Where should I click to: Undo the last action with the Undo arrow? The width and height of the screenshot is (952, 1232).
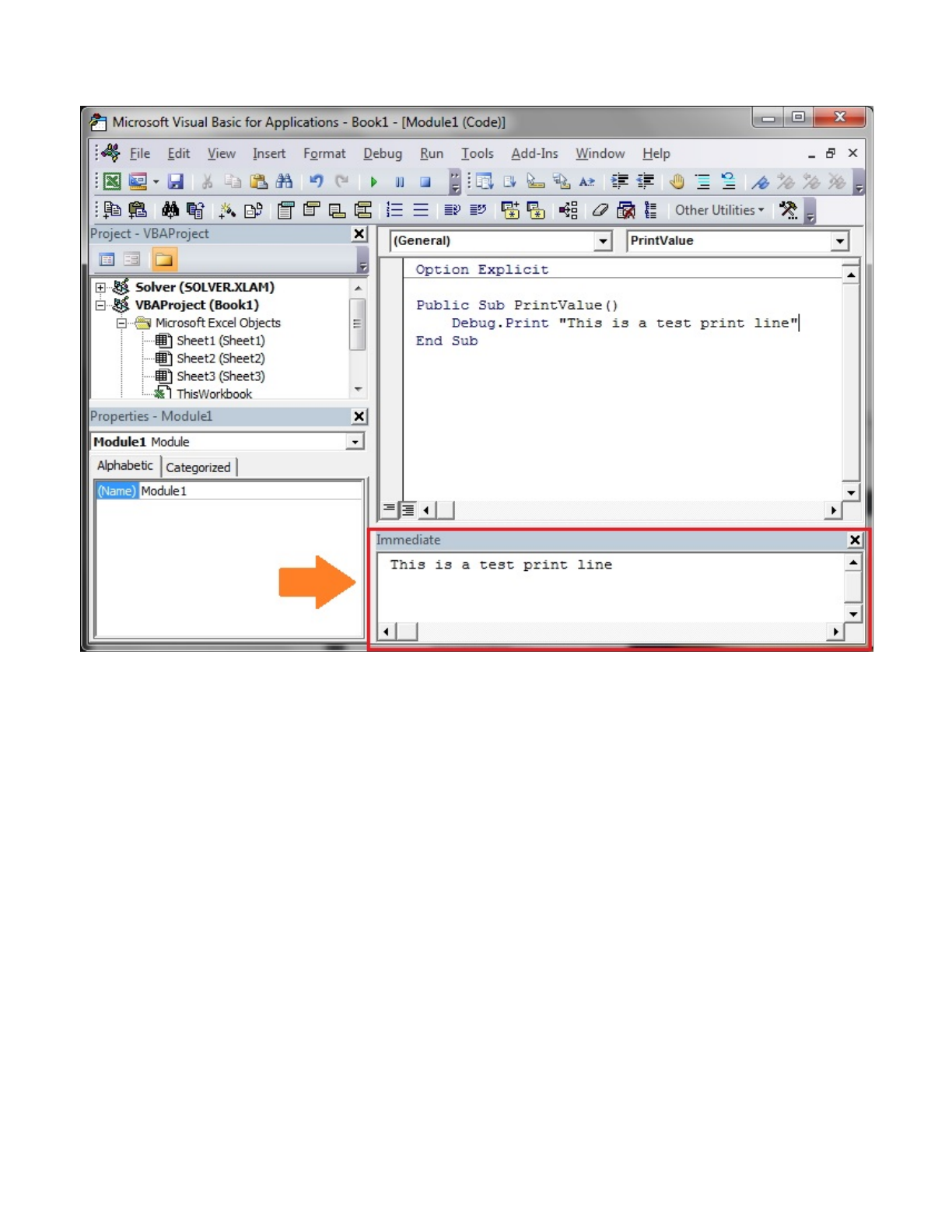click(316, 182)
